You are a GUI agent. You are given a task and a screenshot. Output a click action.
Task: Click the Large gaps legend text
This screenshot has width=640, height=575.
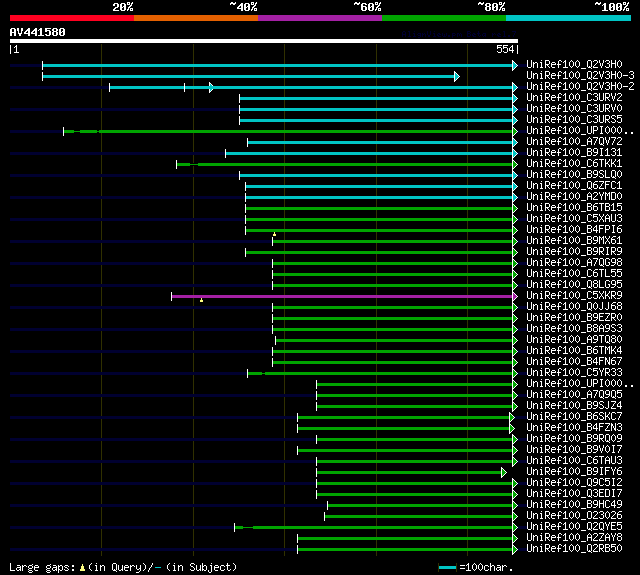(123, 567)
